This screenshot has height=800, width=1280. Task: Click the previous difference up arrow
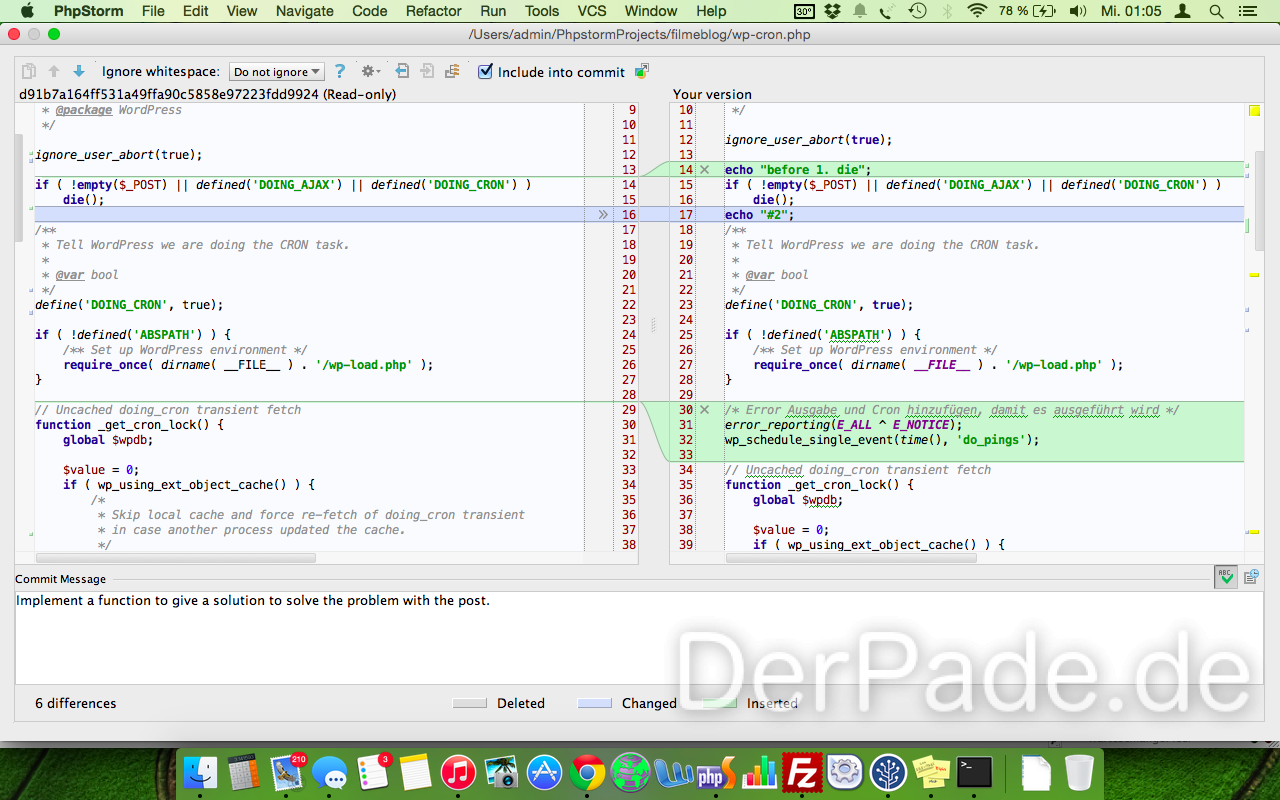54,72
